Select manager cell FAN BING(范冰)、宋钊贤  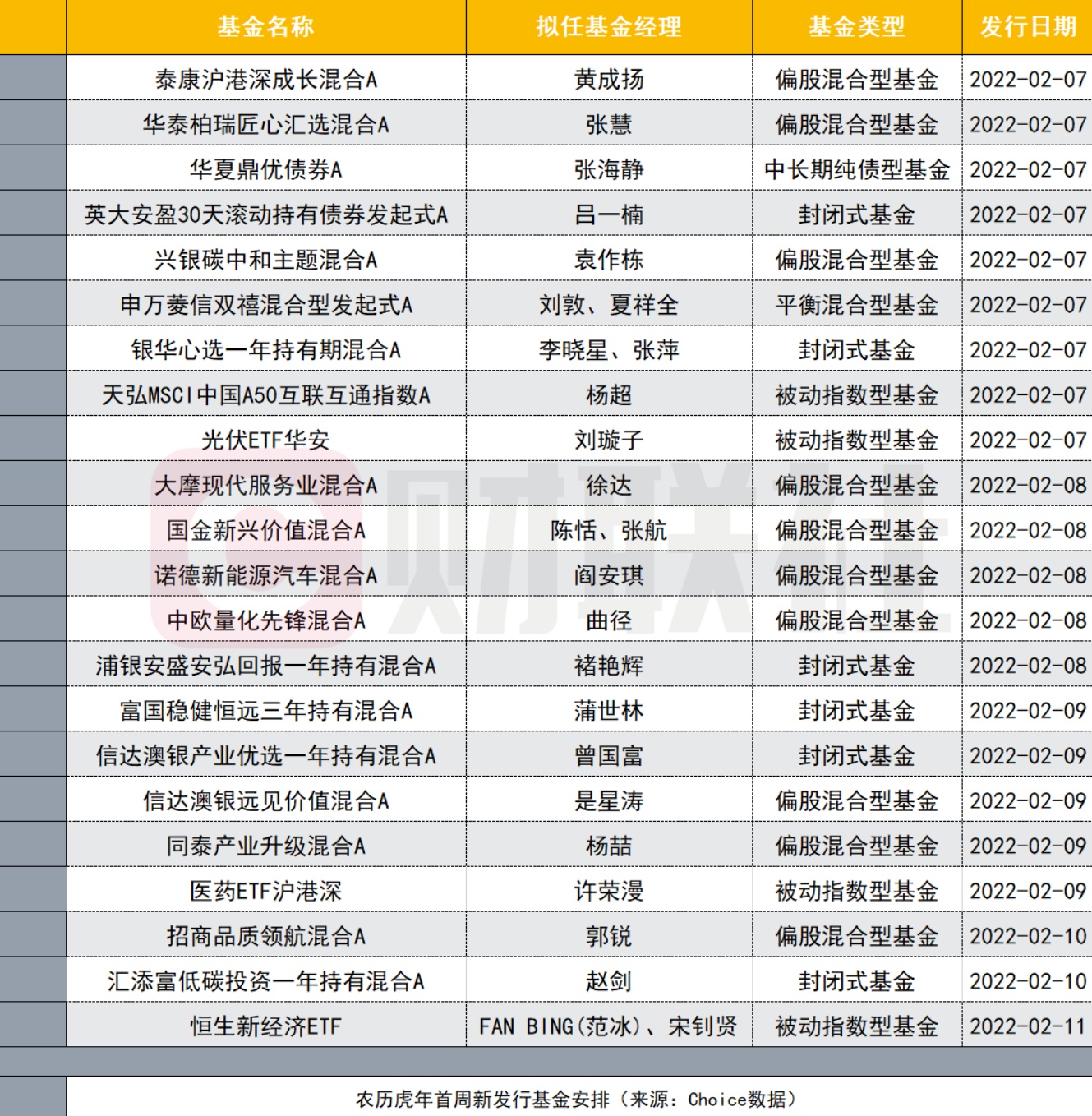click(609, 1026)
